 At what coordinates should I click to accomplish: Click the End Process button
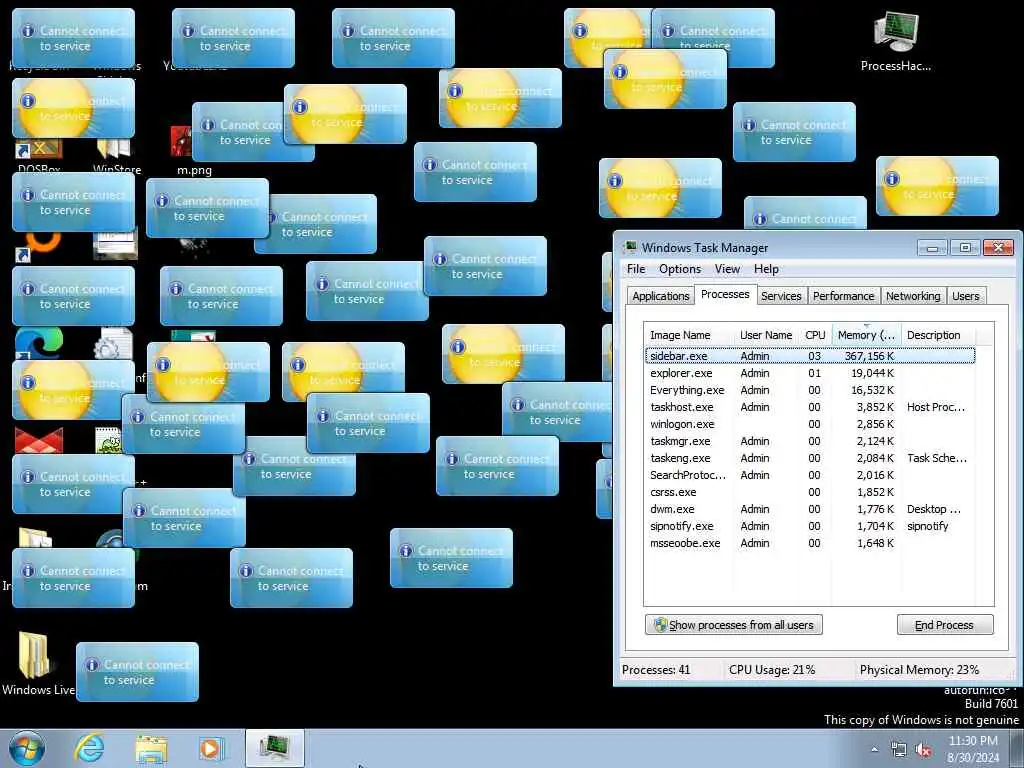944,625
